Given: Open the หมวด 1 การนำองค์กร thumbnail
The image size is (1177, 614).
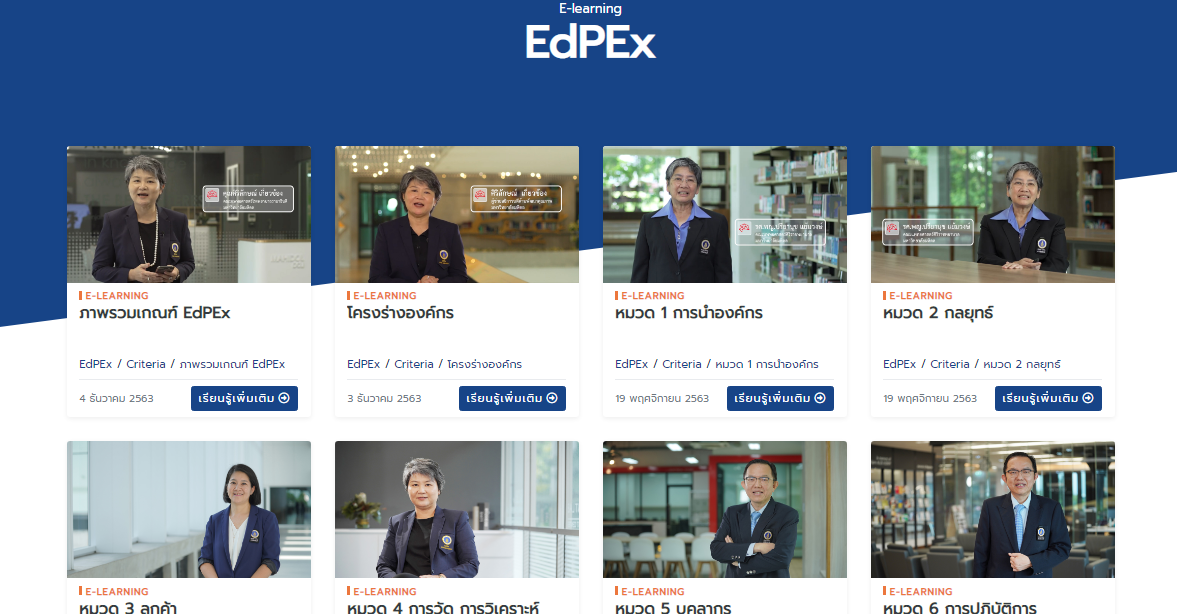Looking at the screenshot, I should pos(725,215).
